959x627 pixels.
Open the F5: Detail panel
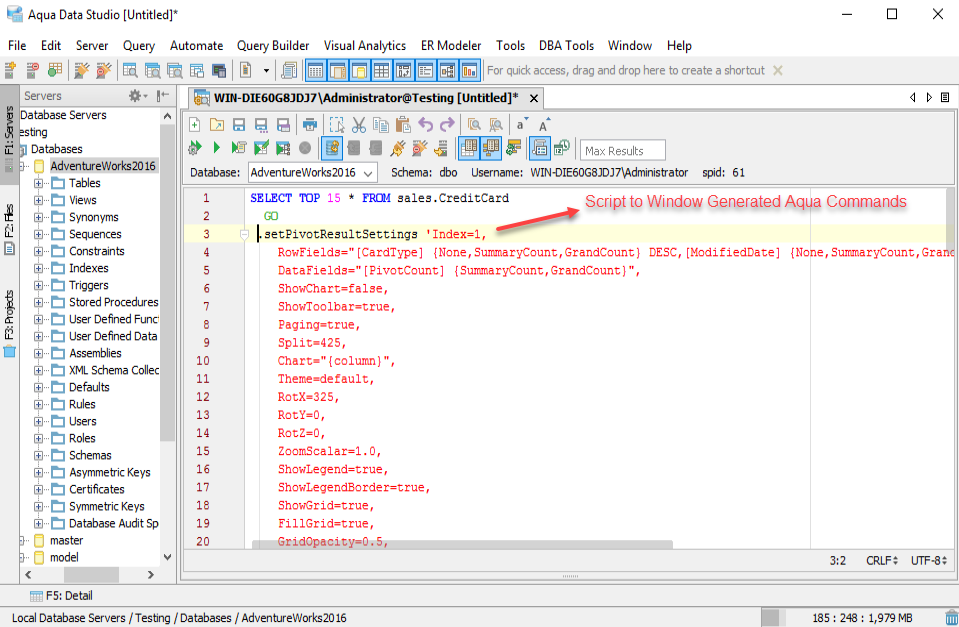[x=61, y=595]
